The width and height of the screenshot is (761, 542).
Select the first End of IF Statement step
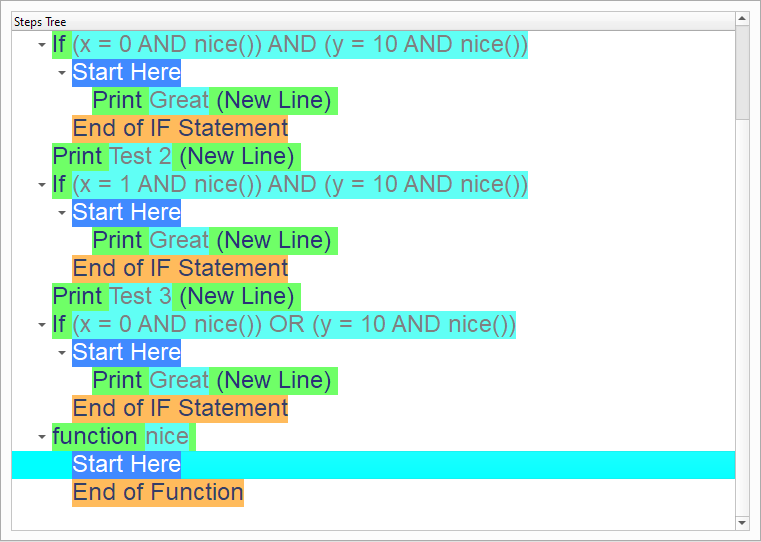pyautogui.click(x=180, y=129)
